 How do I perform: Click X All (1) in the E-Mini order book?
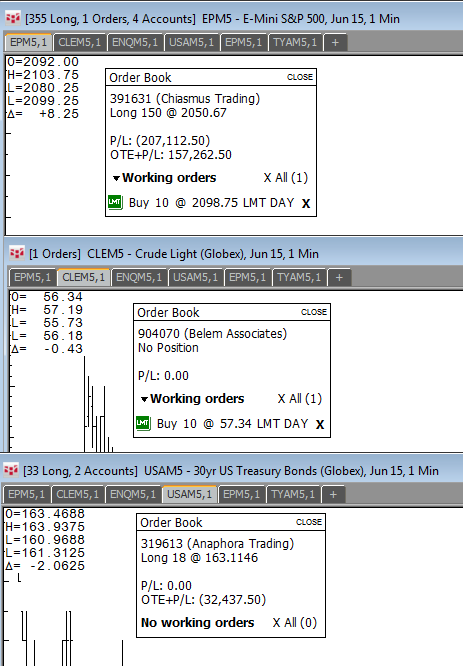coord(286,178)
